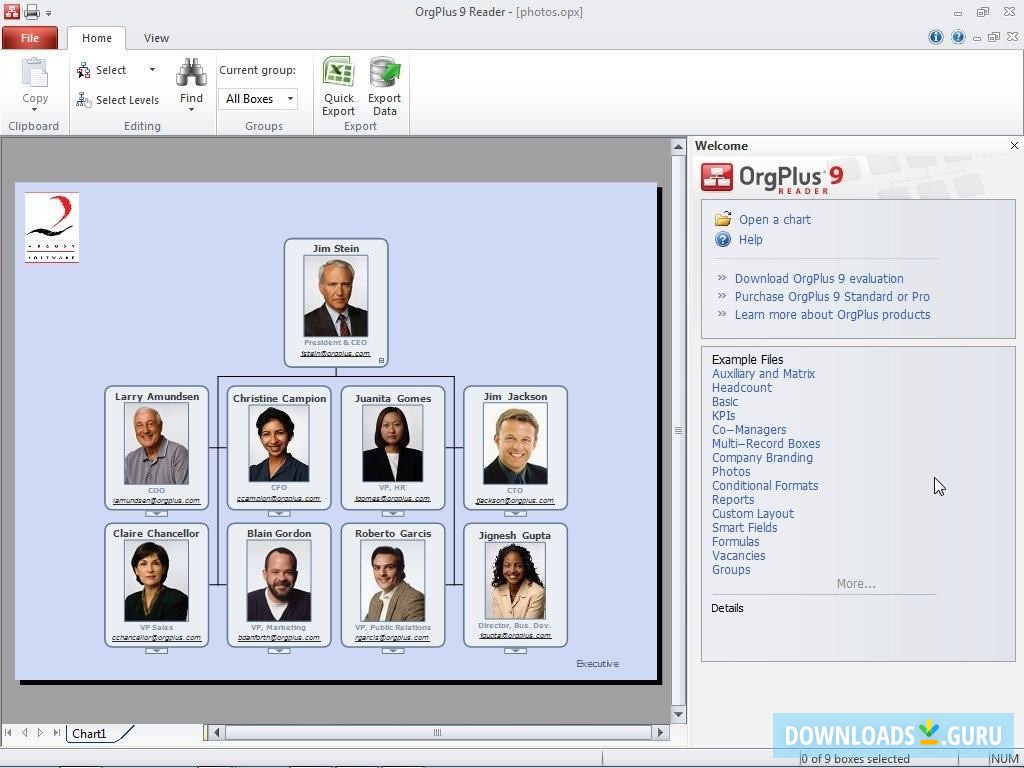Click '0 of 9 boxes selected' status text
The image size is (1024, 768).
pos(856,759)
